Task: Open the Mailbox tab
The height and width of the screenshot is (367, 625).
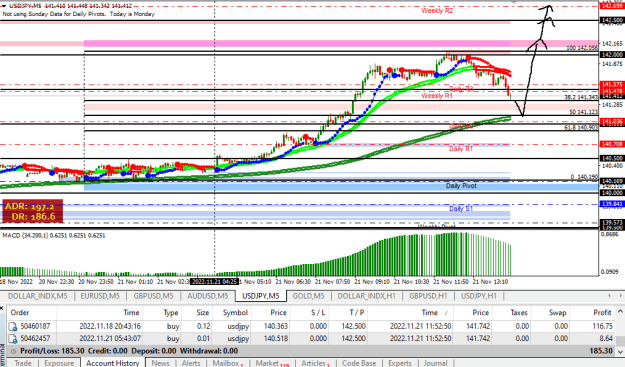Action: click(227, 363)
